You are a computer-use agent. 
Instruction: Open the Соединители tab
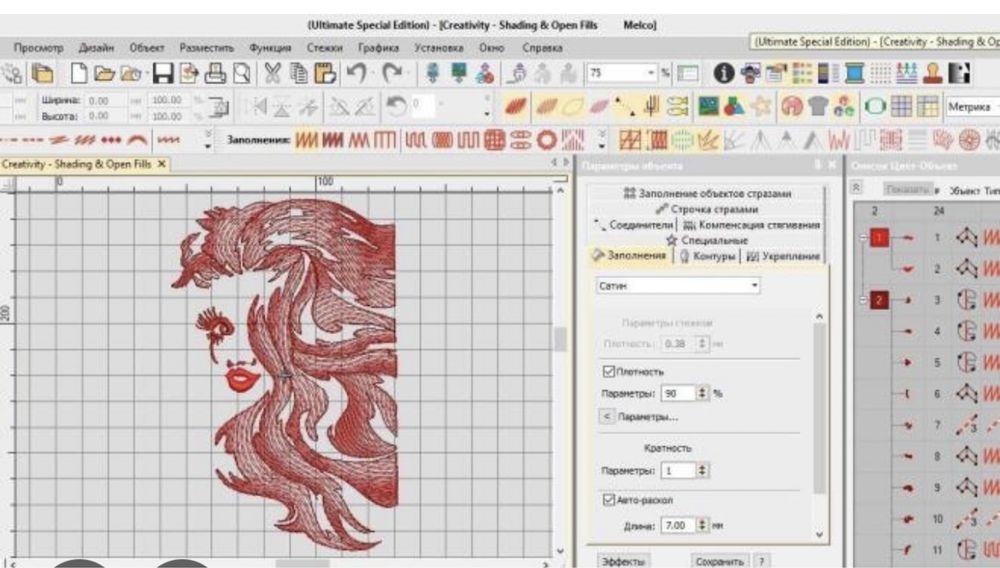633,225
